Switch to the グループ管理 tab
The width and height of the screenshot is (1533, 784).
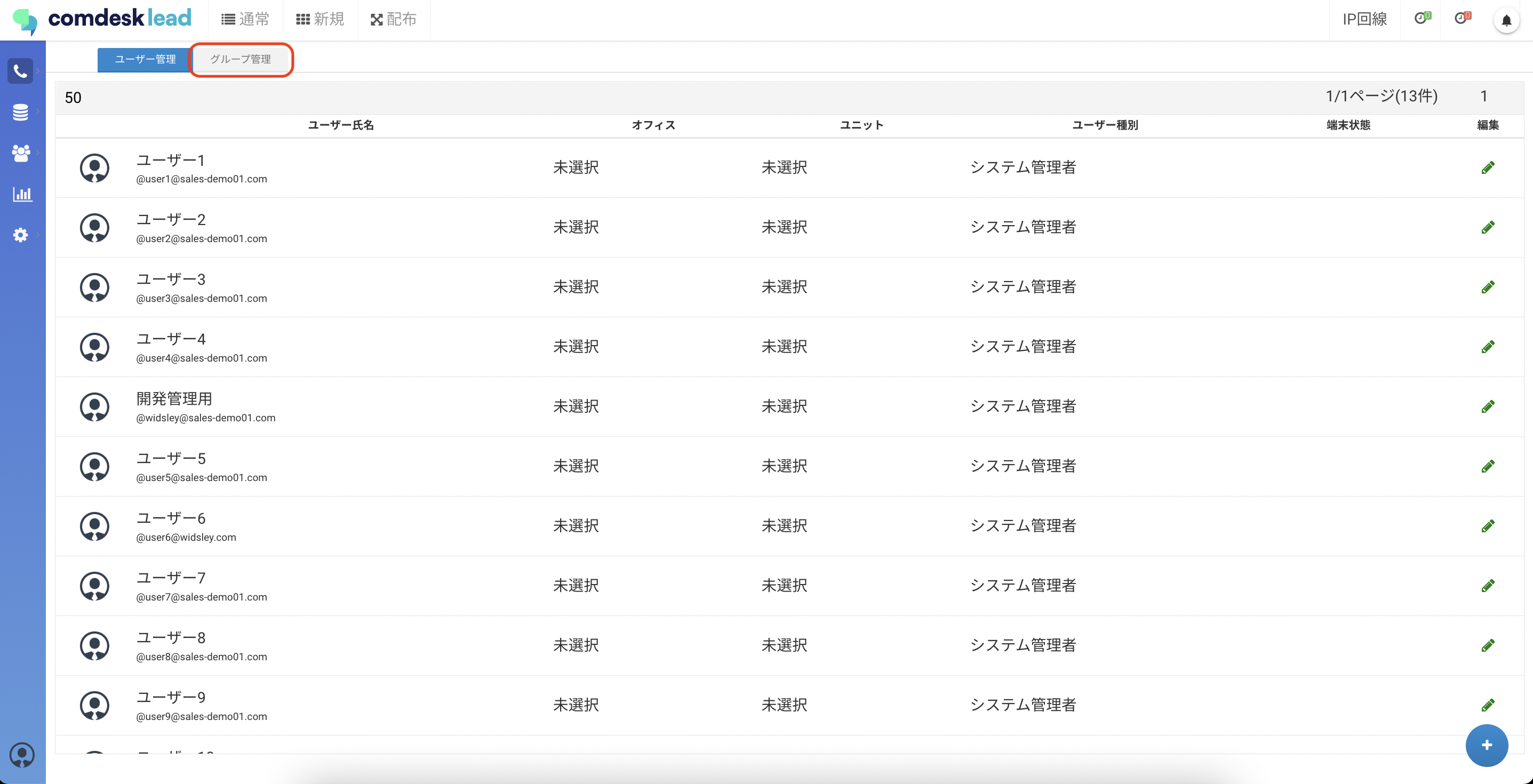point(241,59)
